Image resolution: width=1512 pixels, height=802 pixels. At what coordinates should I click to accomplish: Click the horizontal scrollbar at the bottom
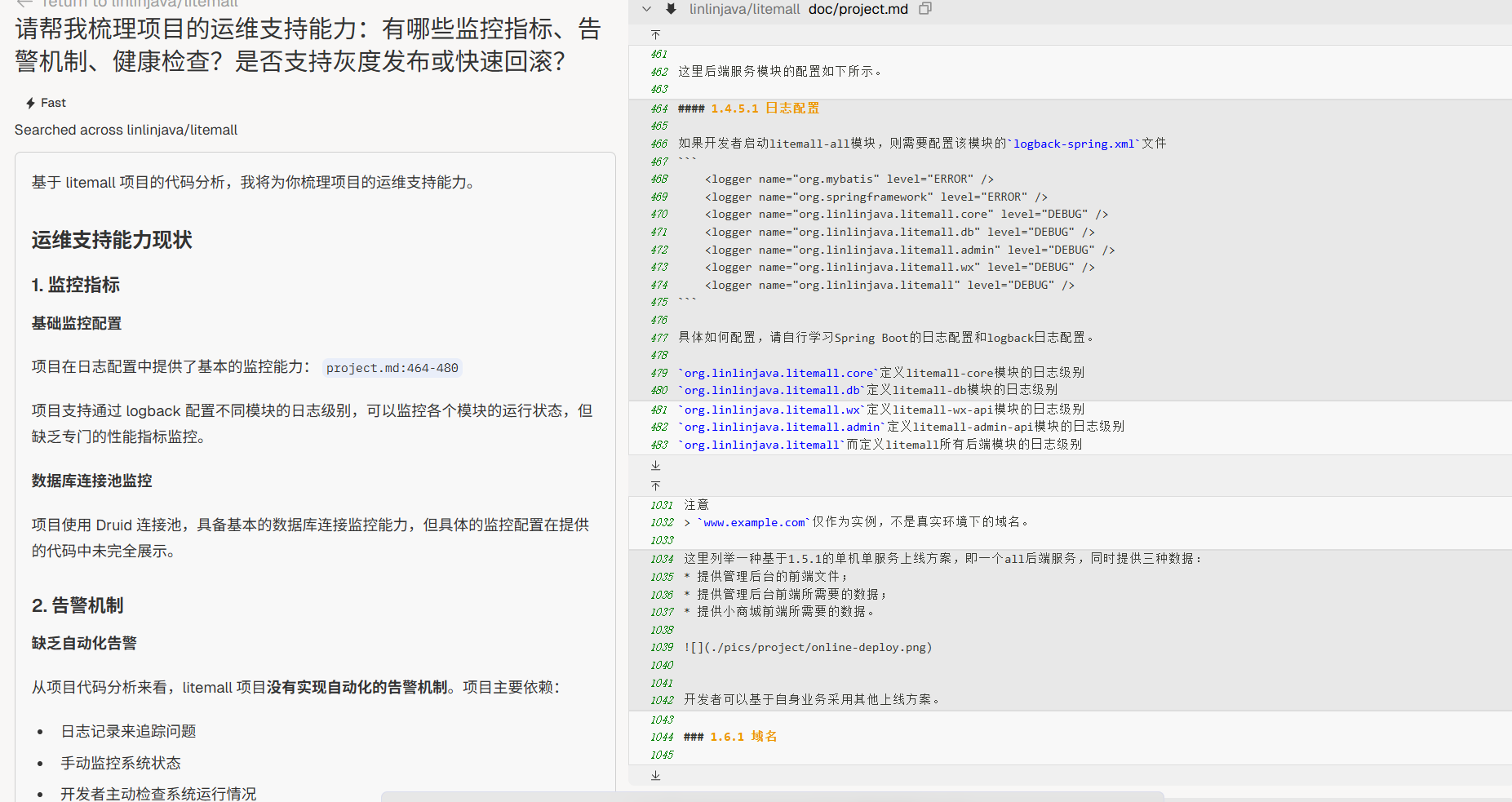[x=772, y=796]
